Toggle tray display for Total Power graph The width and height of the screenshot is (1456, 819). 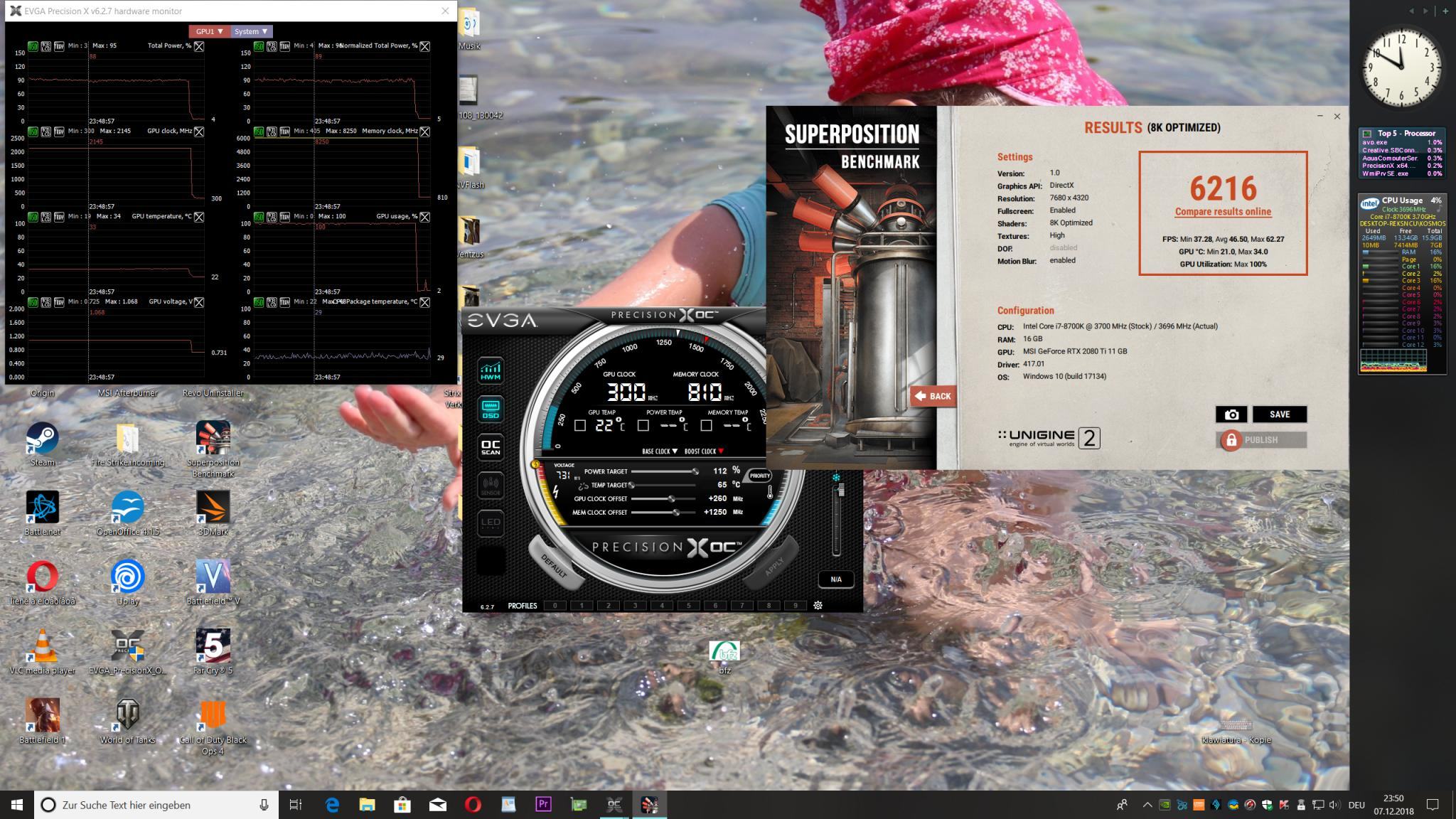coord(59,46)
